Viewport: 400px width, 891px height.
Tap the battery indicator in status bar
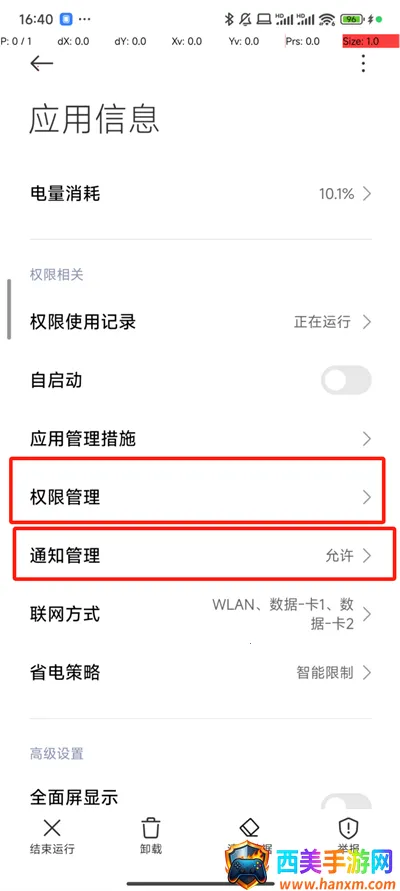coord(352,19)
